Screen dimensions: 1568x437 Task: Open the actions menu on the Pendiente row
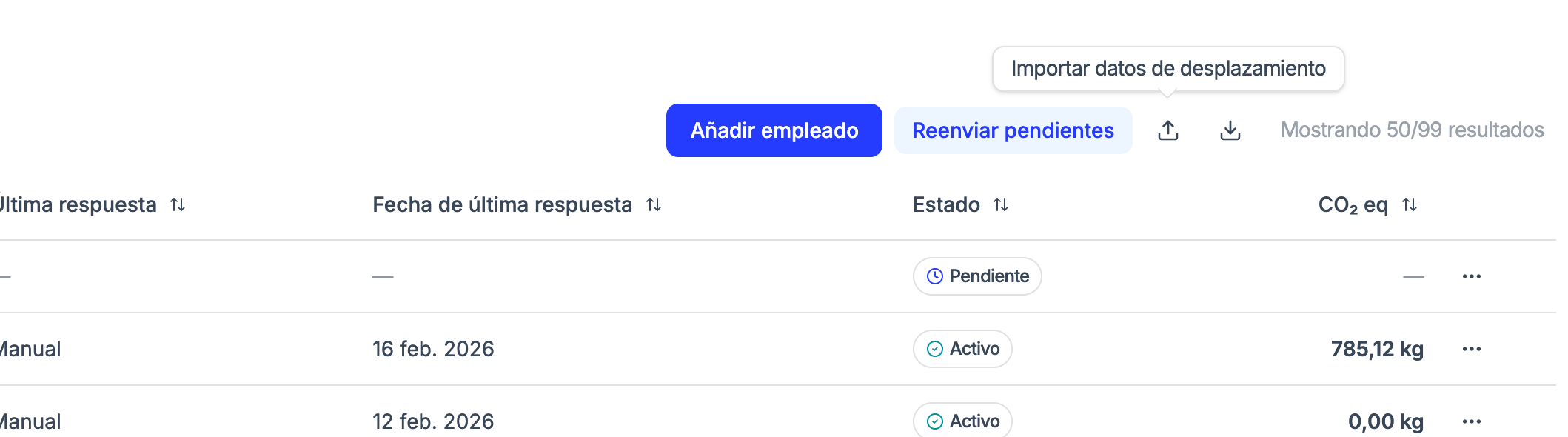(1471, 276)
